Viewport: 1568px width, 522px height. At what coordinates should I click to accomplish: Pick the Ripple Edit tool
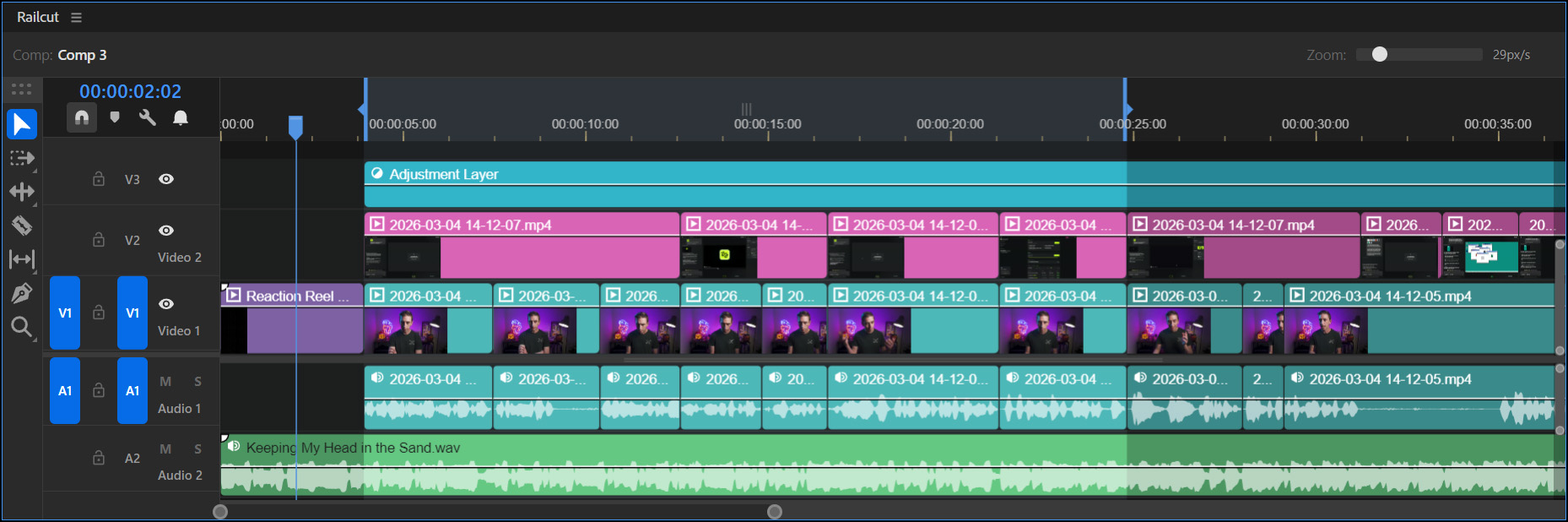(x=22, y=192)
